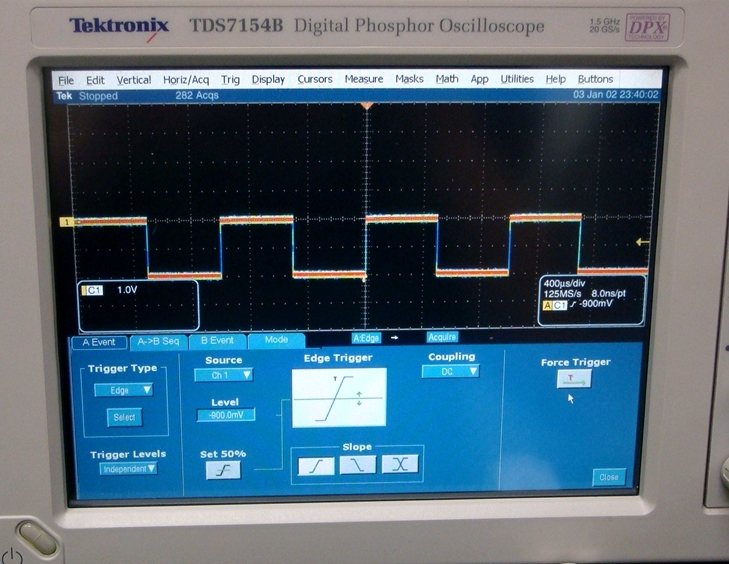729x564 pixels.
Task: Click the -900mV trigger level readout
Action: click(x=596, y=304)
